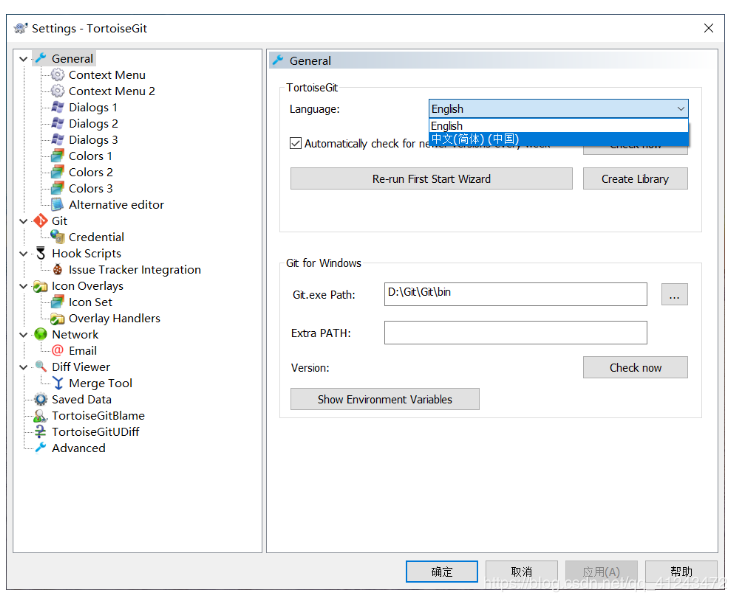
Task: Select the Merge Tool entry text
Action: [100, 383]
